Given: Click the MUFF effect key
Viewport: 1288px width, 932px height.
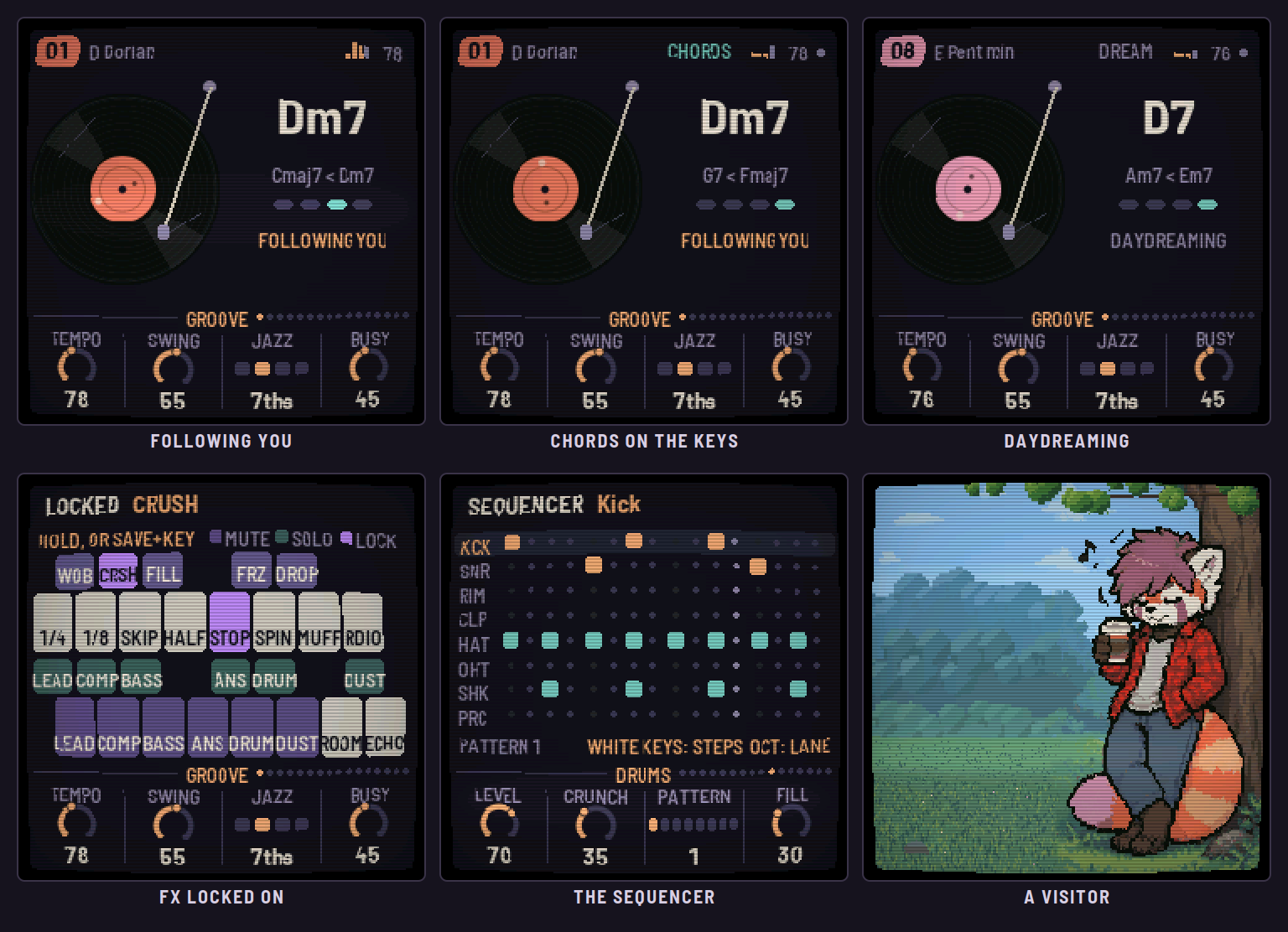Looking at the screenshot, I should coord(319,622).
